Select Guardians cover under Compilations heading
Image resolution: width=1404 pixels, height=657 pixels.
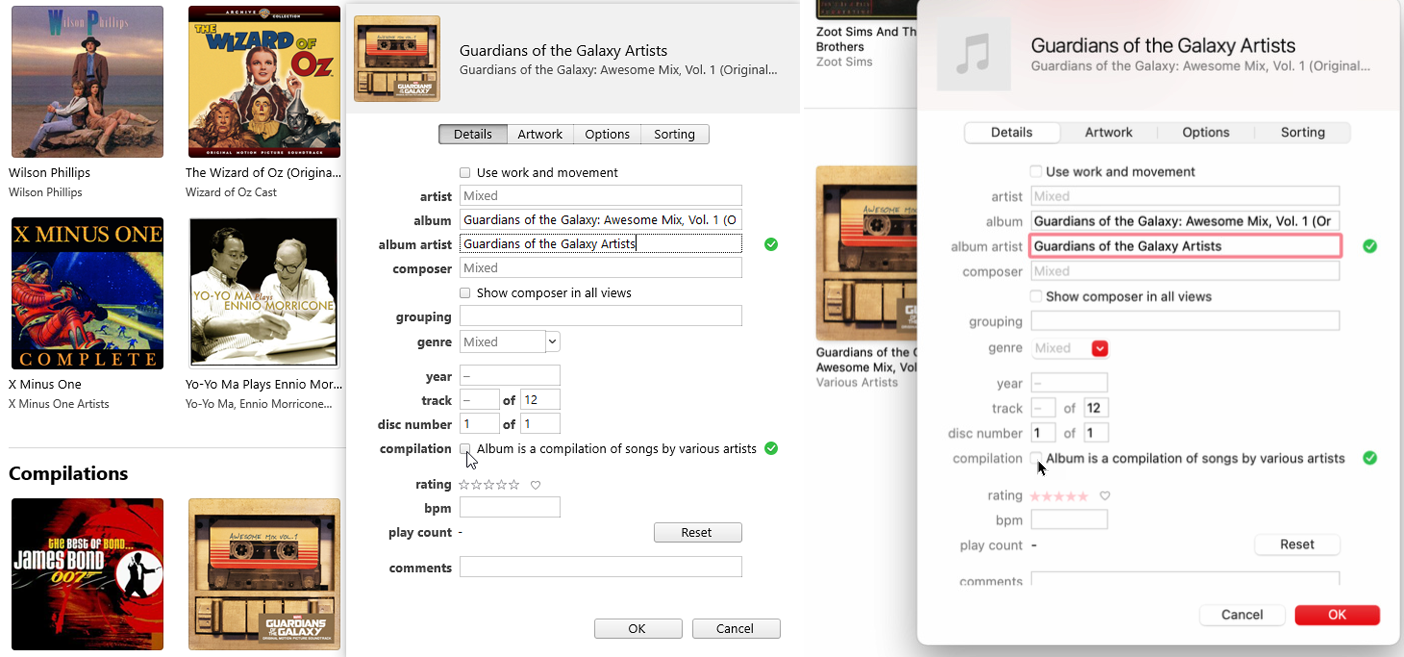(264, 574)
